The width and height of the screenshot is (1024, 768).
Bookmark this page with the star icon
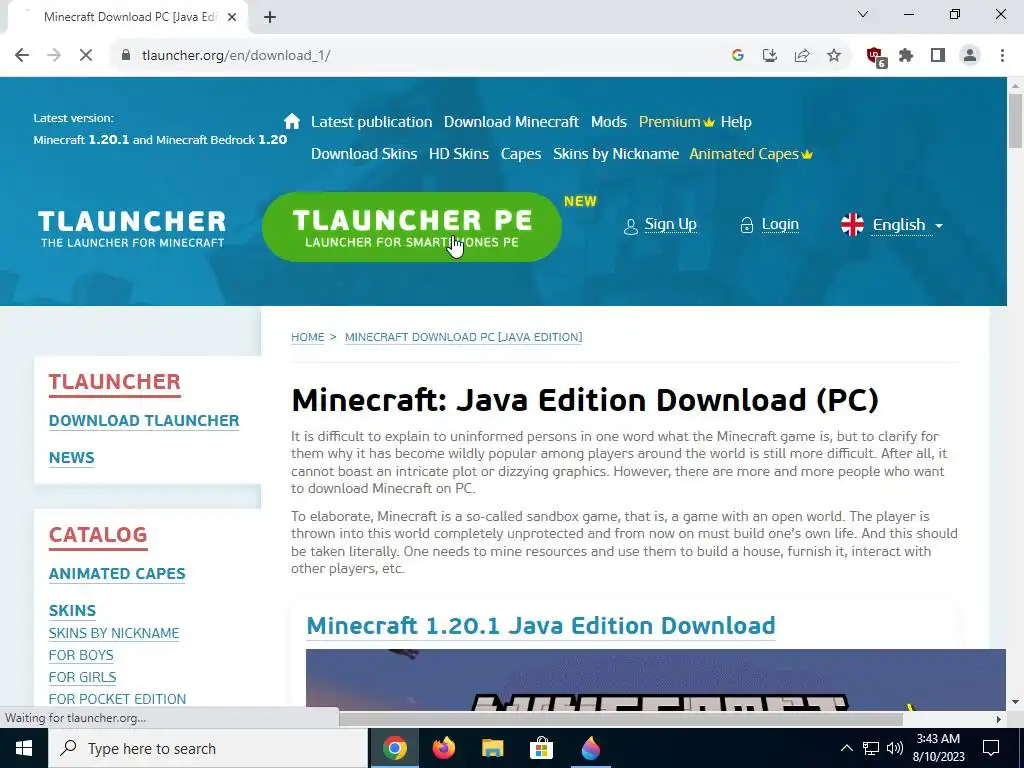(x=834, y=56)
